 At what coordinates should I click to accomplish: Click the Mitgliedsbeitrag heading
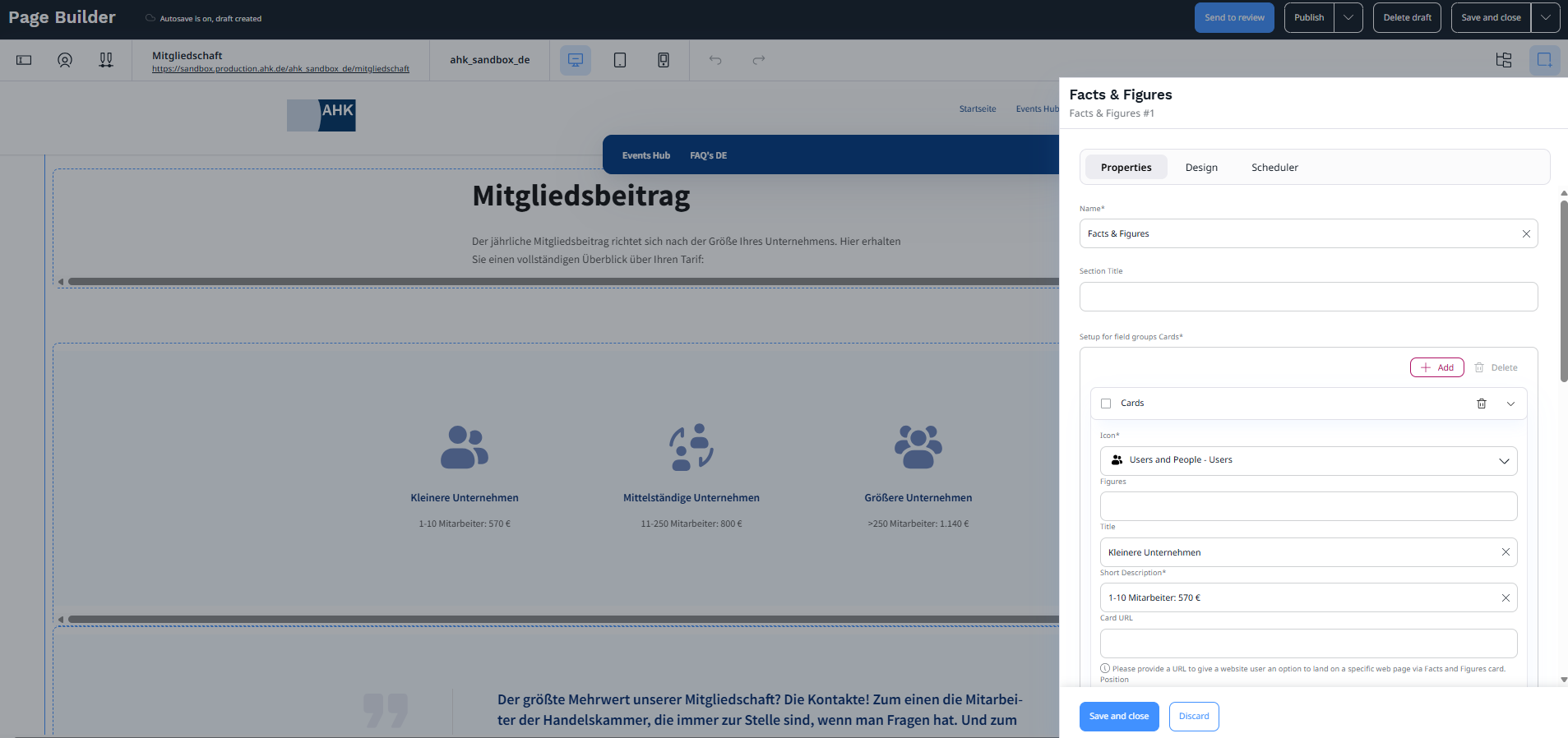[x=581, y=196]
